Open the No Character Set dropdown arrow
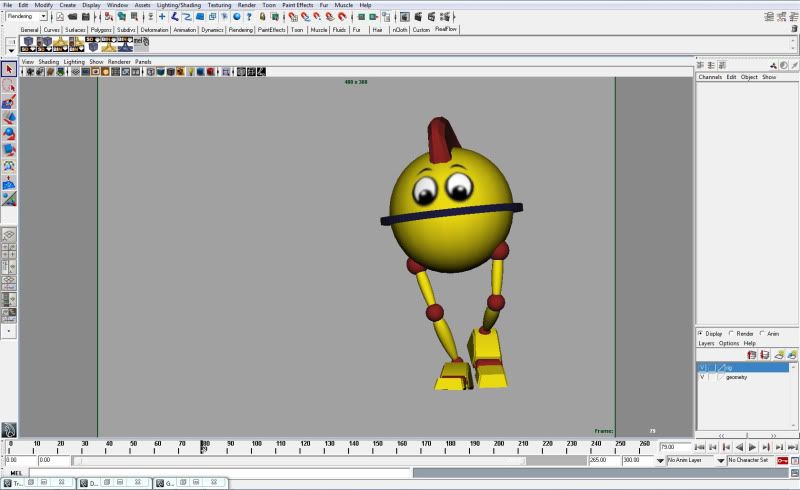 coord(720,460)
